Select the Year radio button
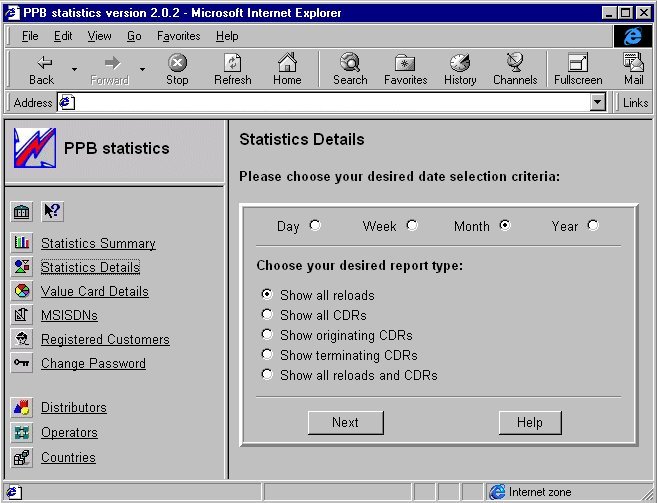The height and width of the screenshot is (503, 657). (x=593, y=226)
